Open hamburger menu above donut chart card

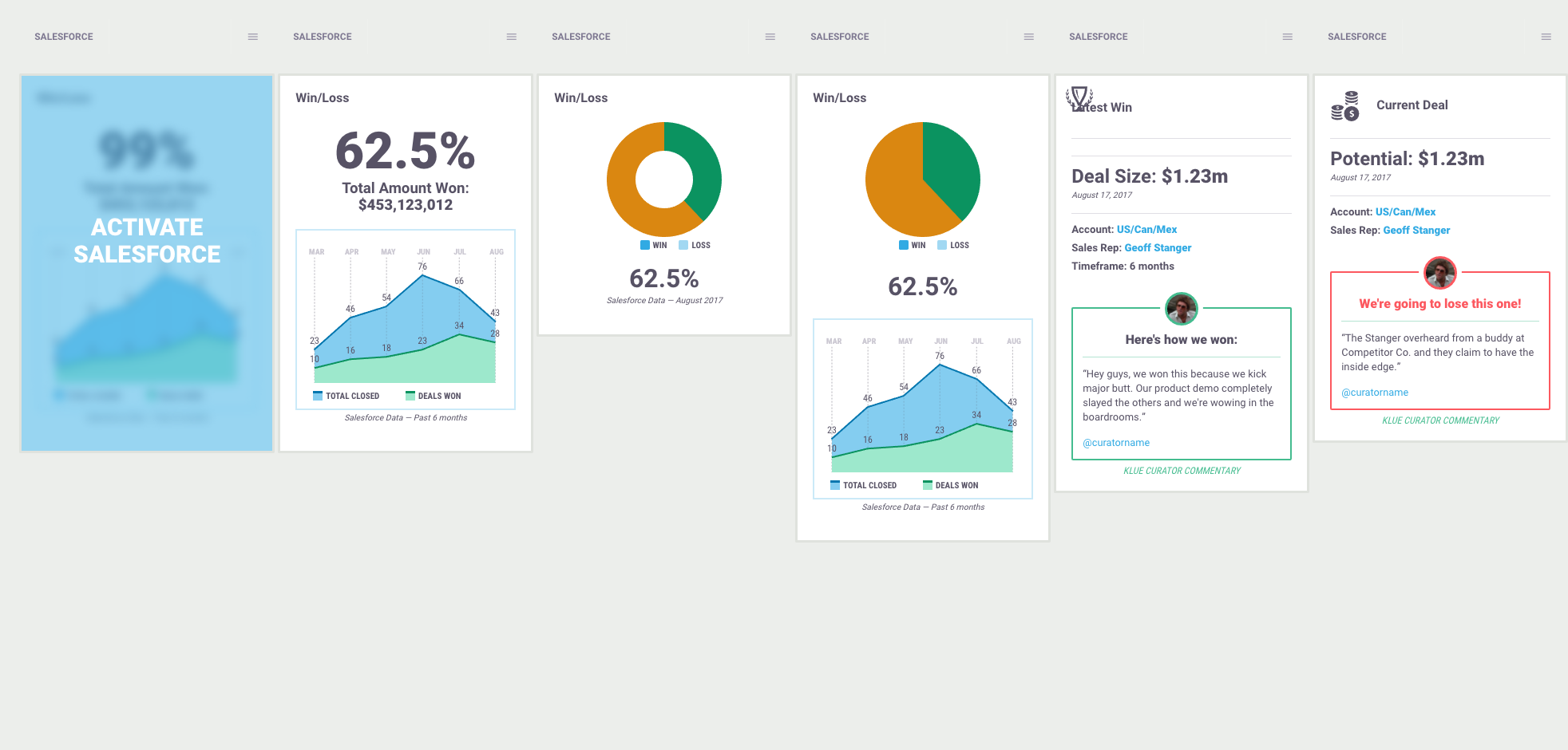pos(770,37)
